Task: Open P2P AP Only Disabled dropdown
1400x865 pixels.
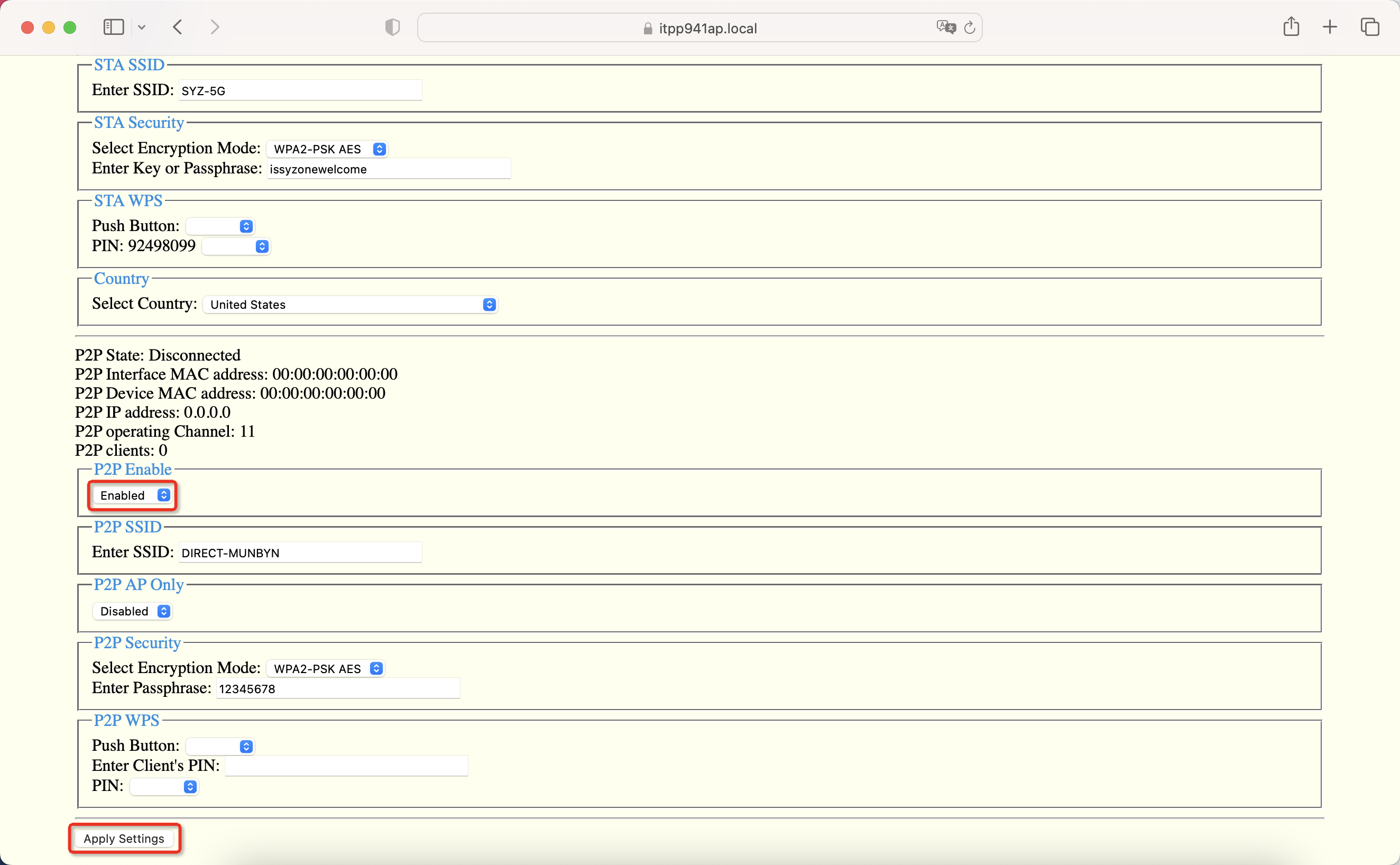Action: click(x=132, y=611)
